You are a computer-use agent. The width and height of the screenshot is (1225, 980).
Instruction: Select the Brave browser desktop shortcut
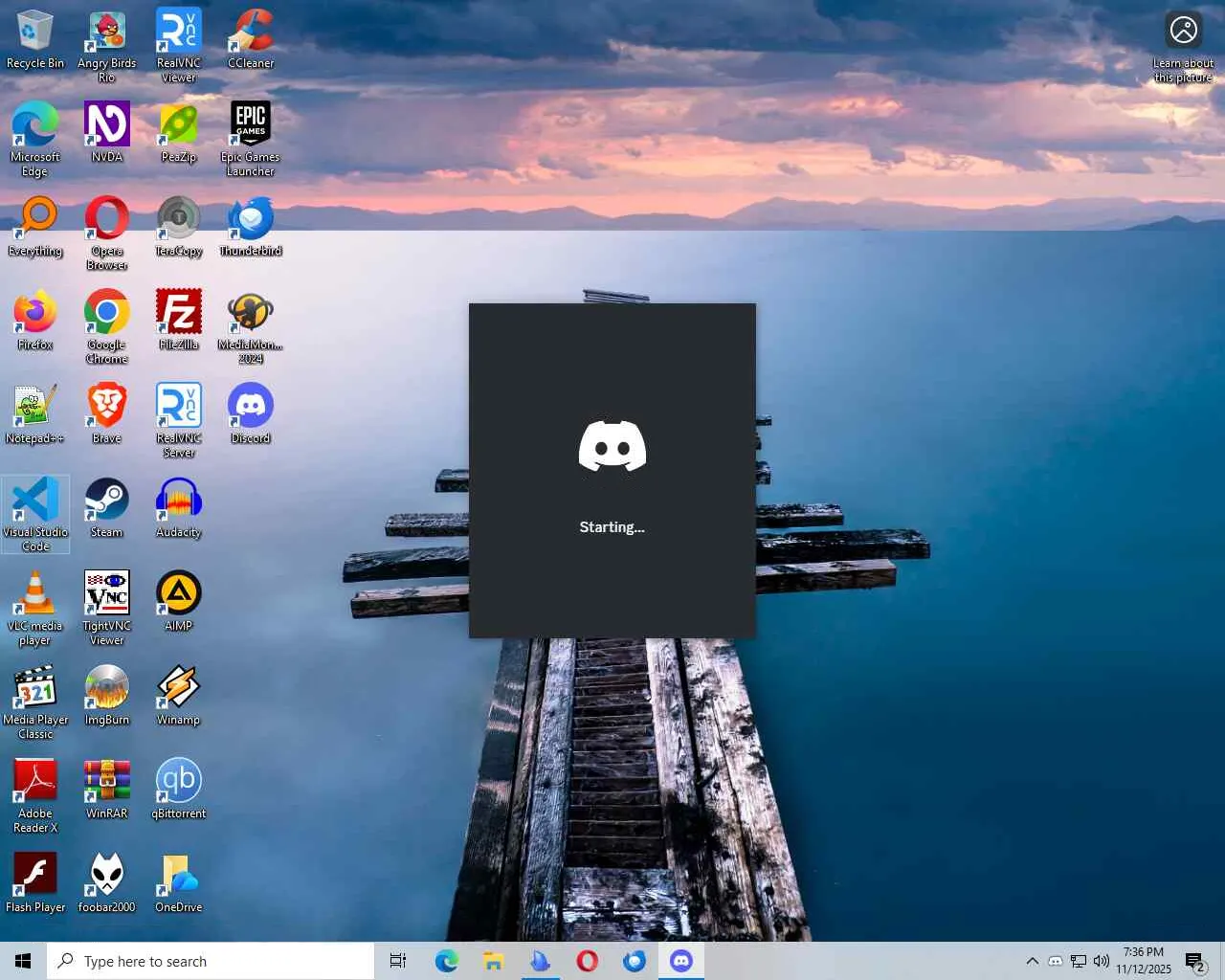point(107,414)
